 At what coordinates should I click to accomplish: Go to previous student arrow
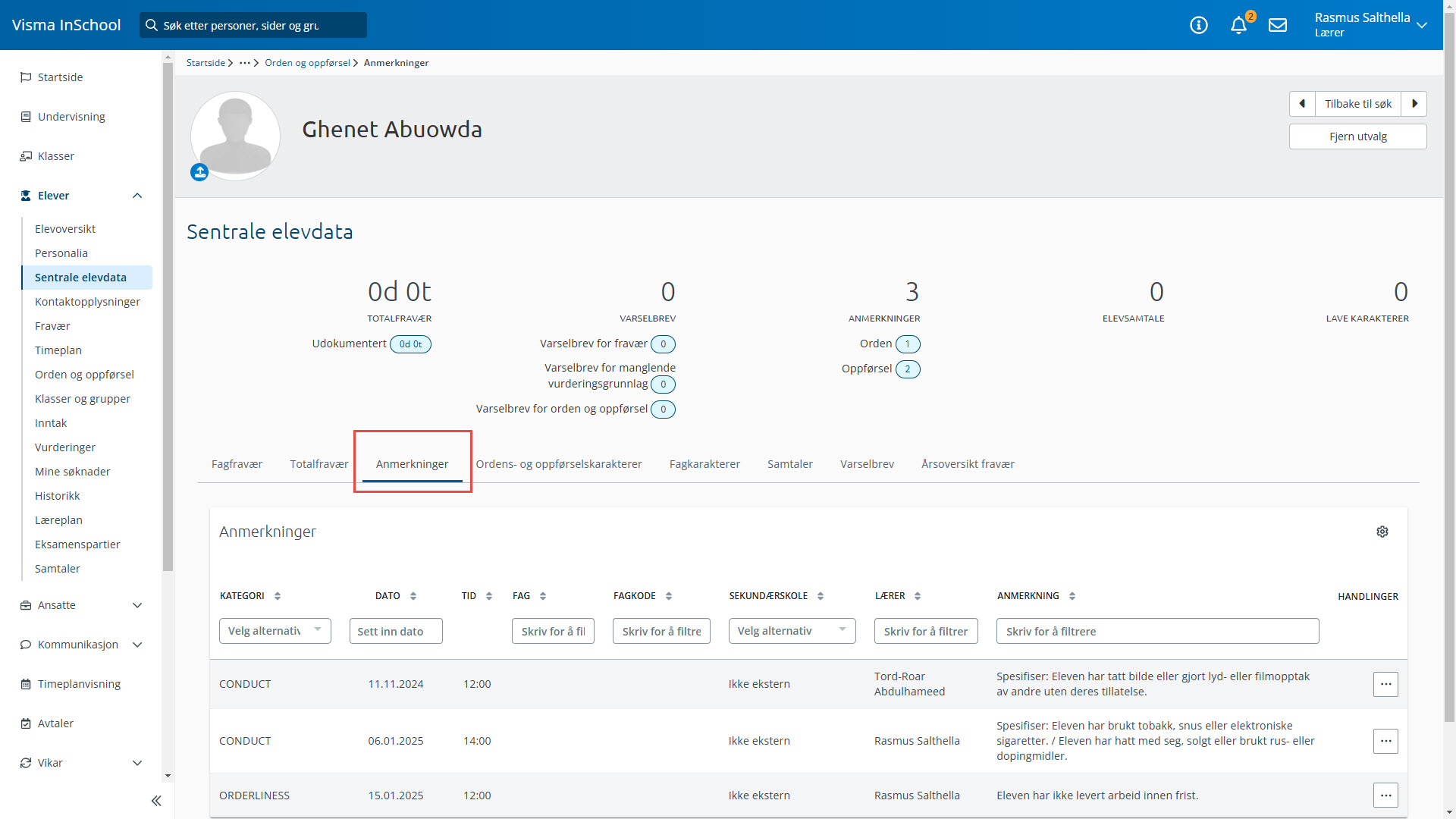[1302, 104]
